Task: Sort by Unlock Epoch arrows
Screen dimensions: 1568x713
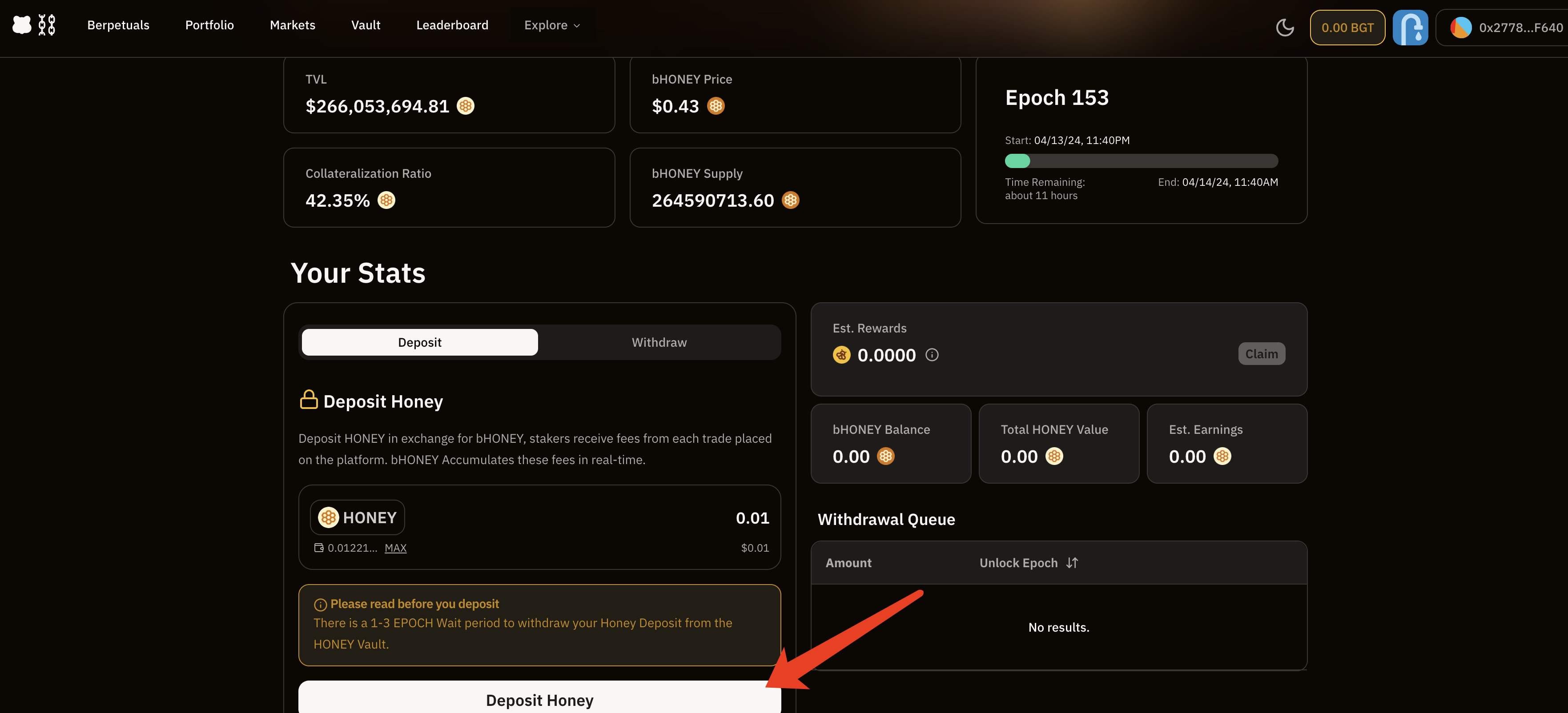Action: (x=1072, y=563)
